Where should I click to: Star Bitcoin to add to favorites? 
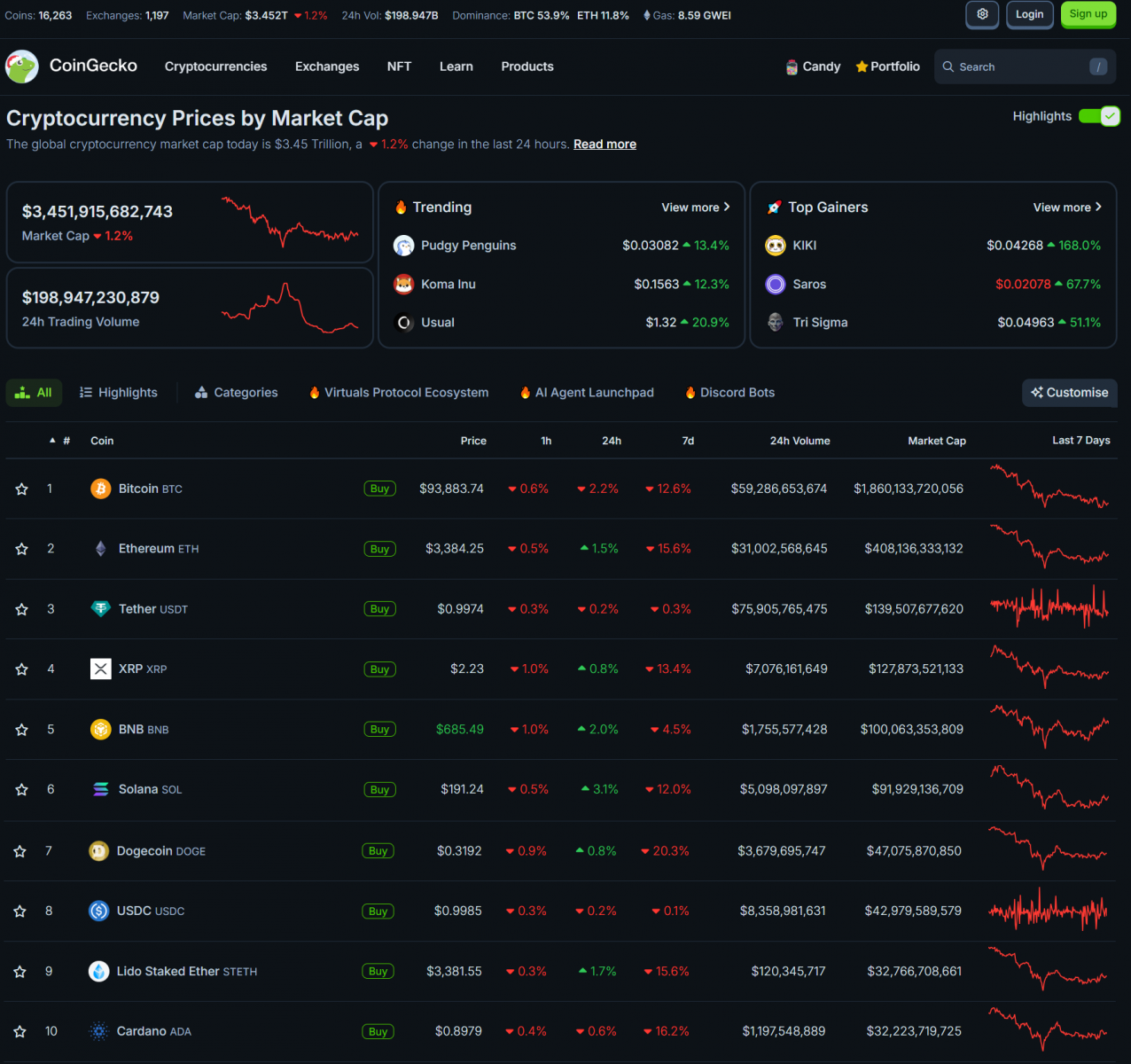pos(22,489)
